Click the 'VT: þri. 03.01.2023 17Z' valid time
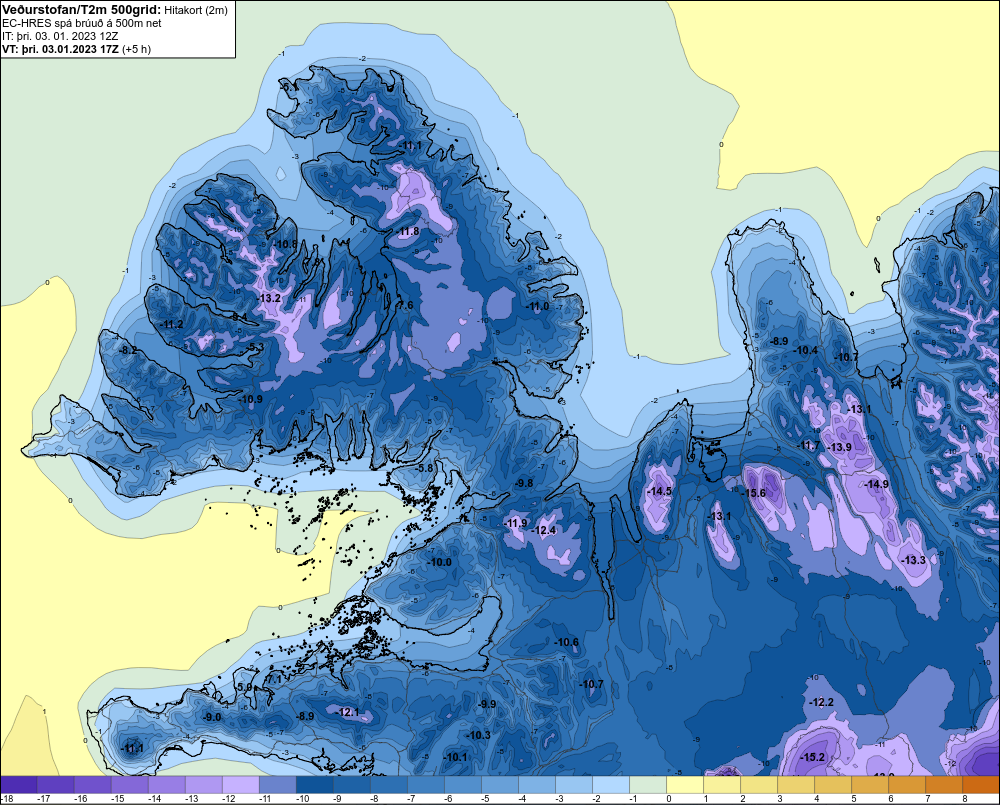 pyautogui.click(x=60, y=49)
